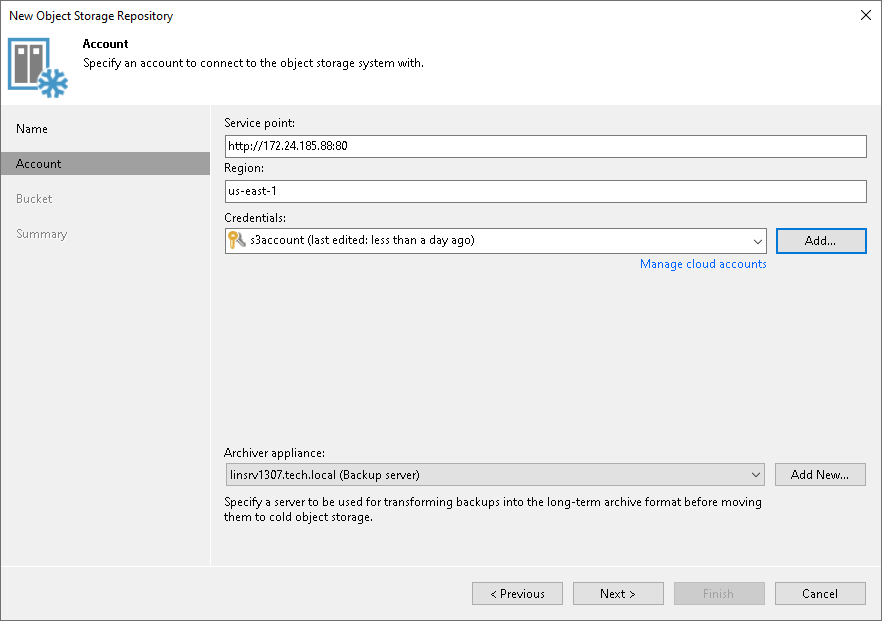Proceed with the Next button

pos(618,593)
